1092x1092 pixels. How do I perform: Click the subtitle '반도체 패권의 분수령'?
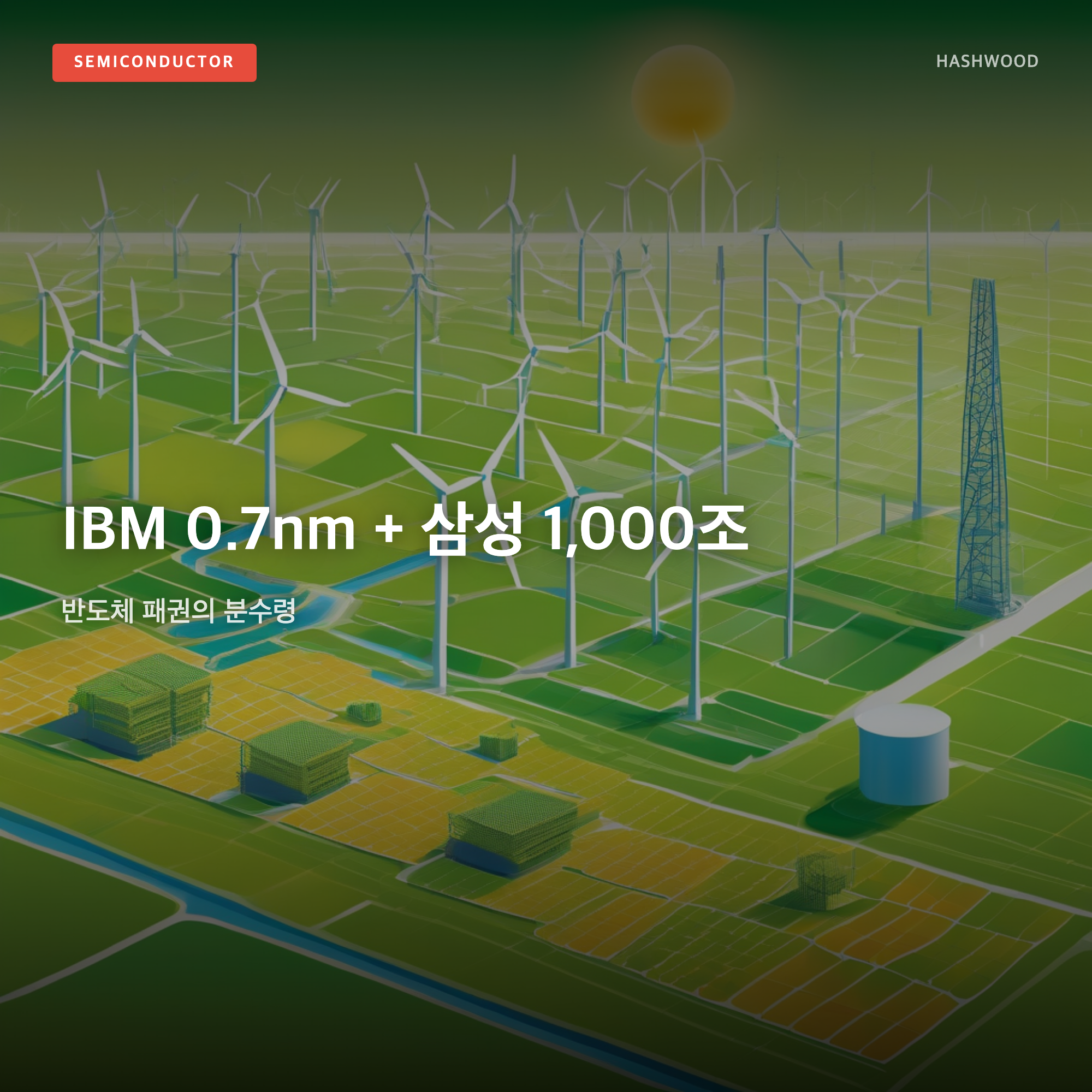pyautogui.click(x=178, y=610)
